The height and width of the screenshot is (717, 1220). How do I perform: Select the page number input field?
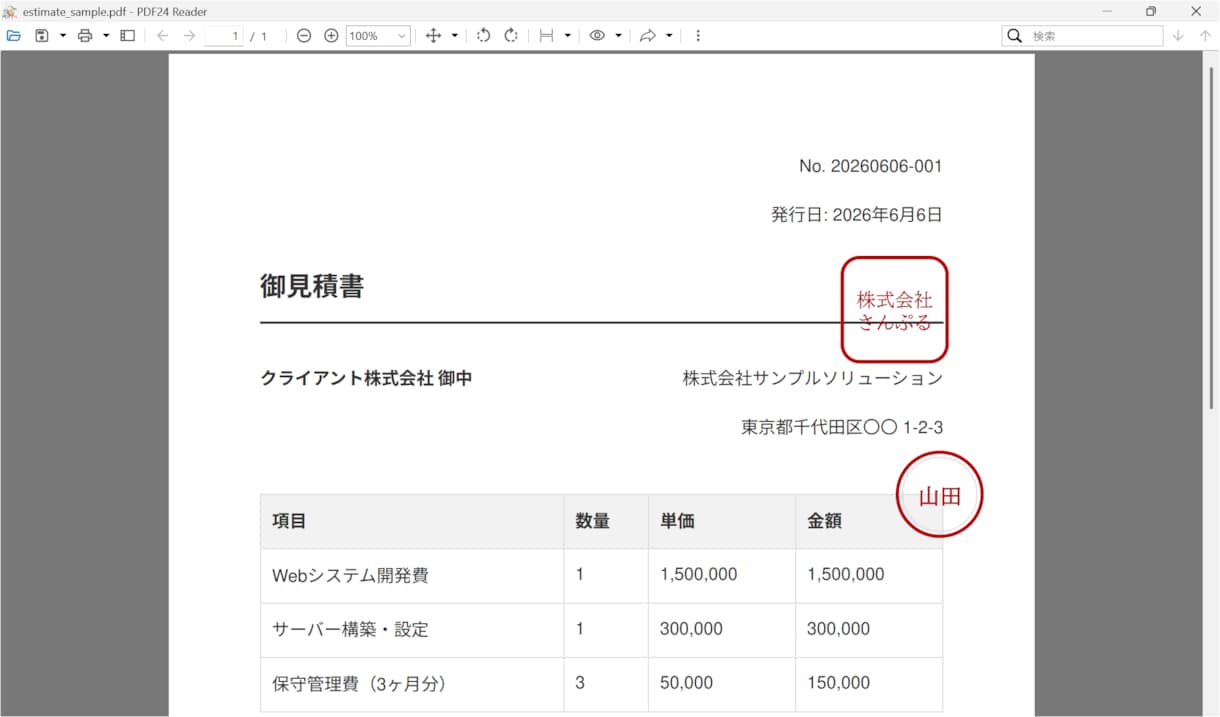pos(224,35)
